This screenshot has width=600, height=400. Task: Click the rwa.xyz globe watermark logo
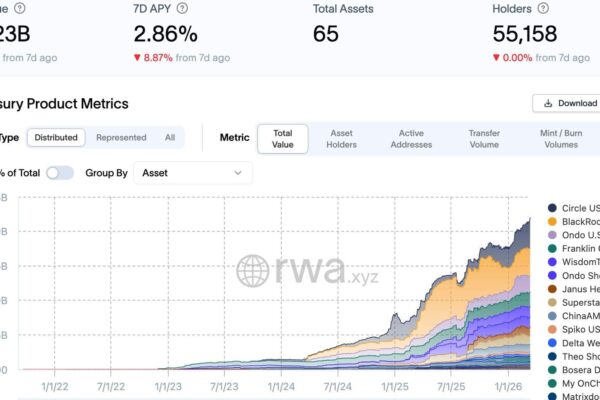[254, 270]
